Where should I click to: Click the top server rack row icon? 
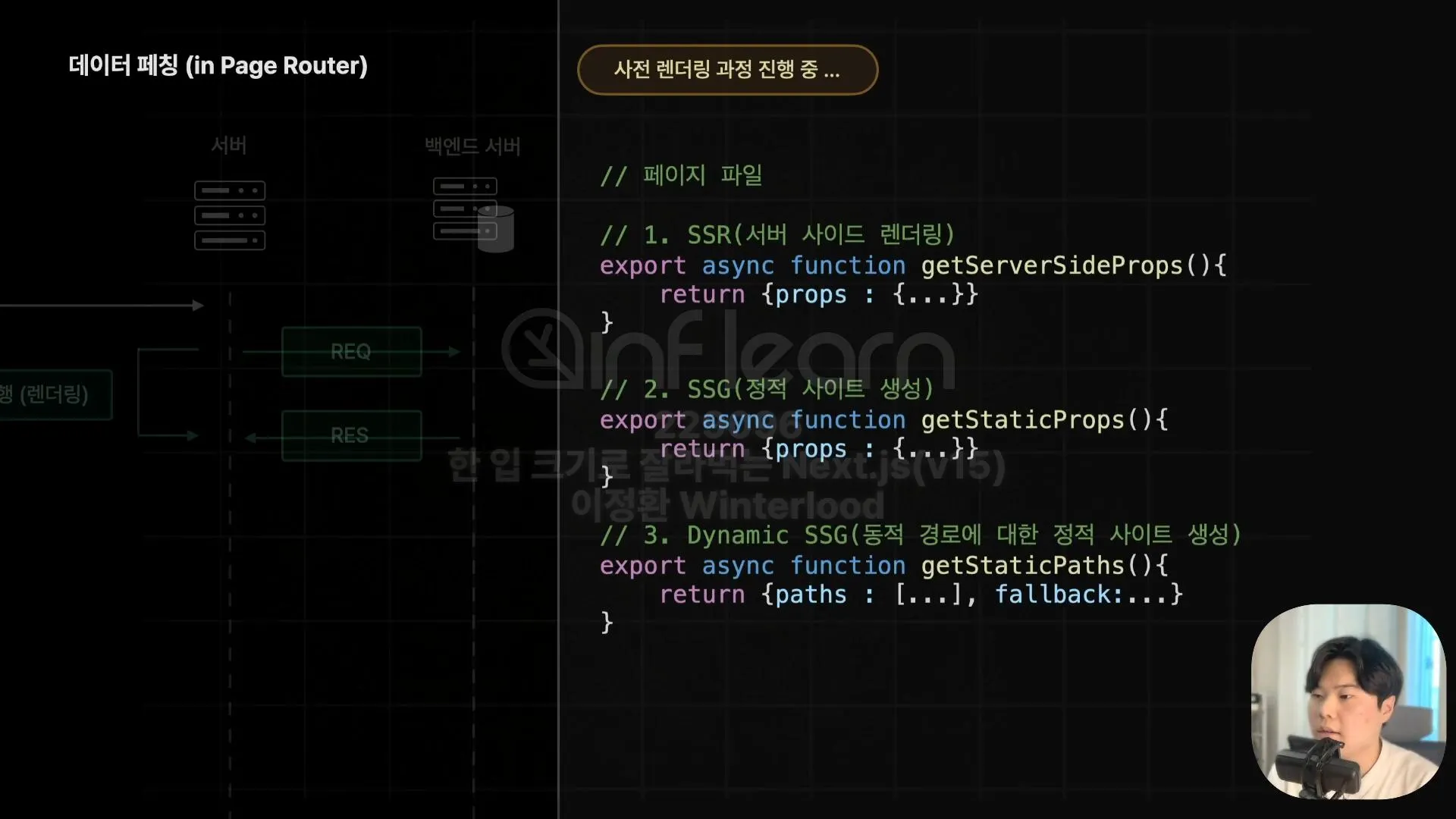230,190
